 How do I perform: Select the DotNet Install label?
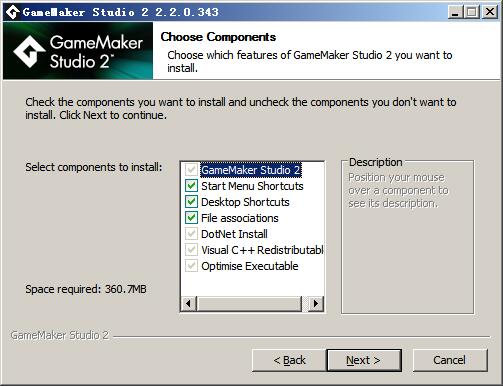pyautogui.click(x=234, y=234)
